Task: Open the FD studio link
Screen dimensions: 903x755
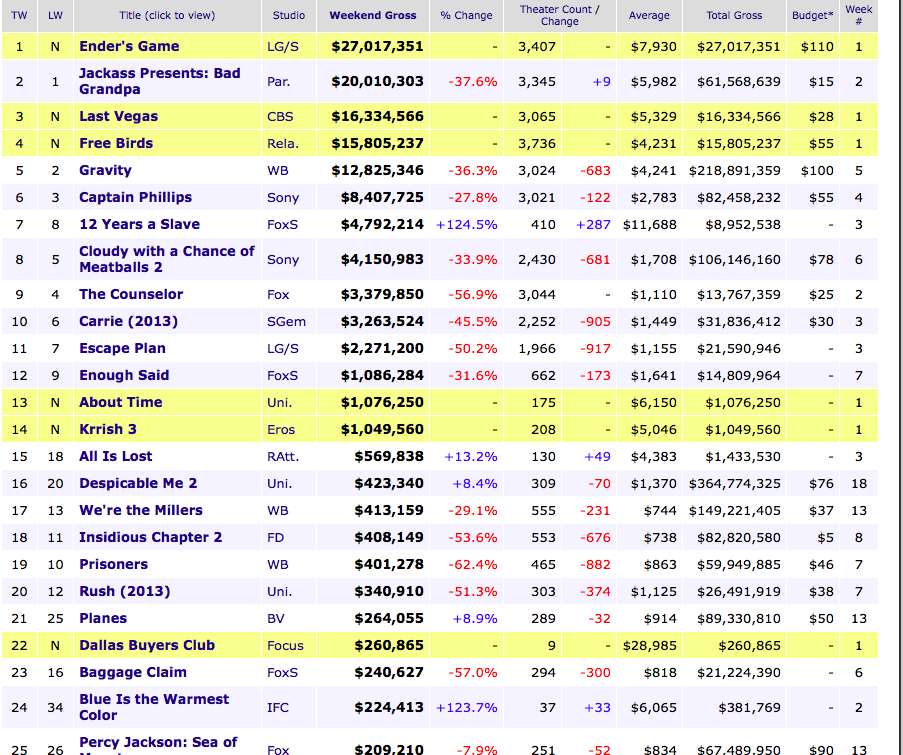Action: point(275,538)
